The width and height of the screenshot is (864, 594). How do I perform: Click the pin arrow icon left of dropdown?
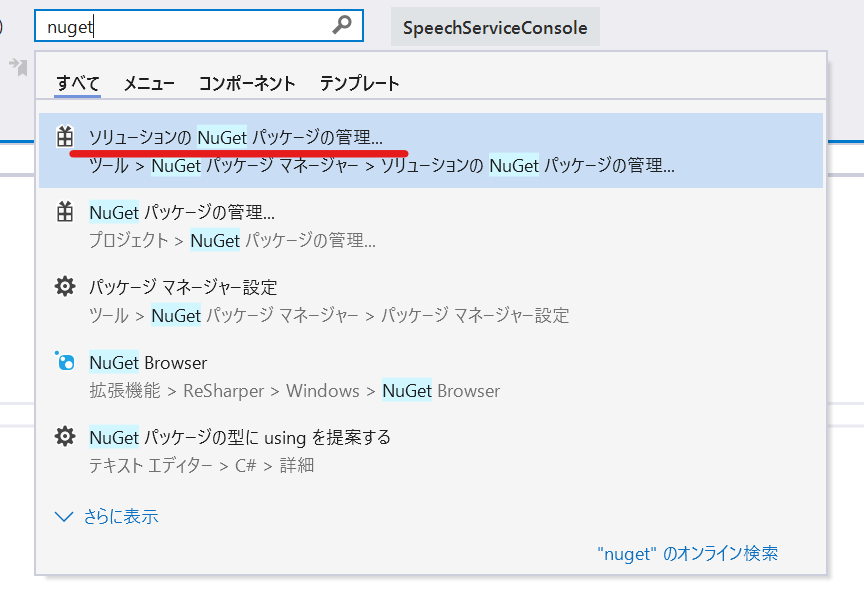(x=18, y=66)
